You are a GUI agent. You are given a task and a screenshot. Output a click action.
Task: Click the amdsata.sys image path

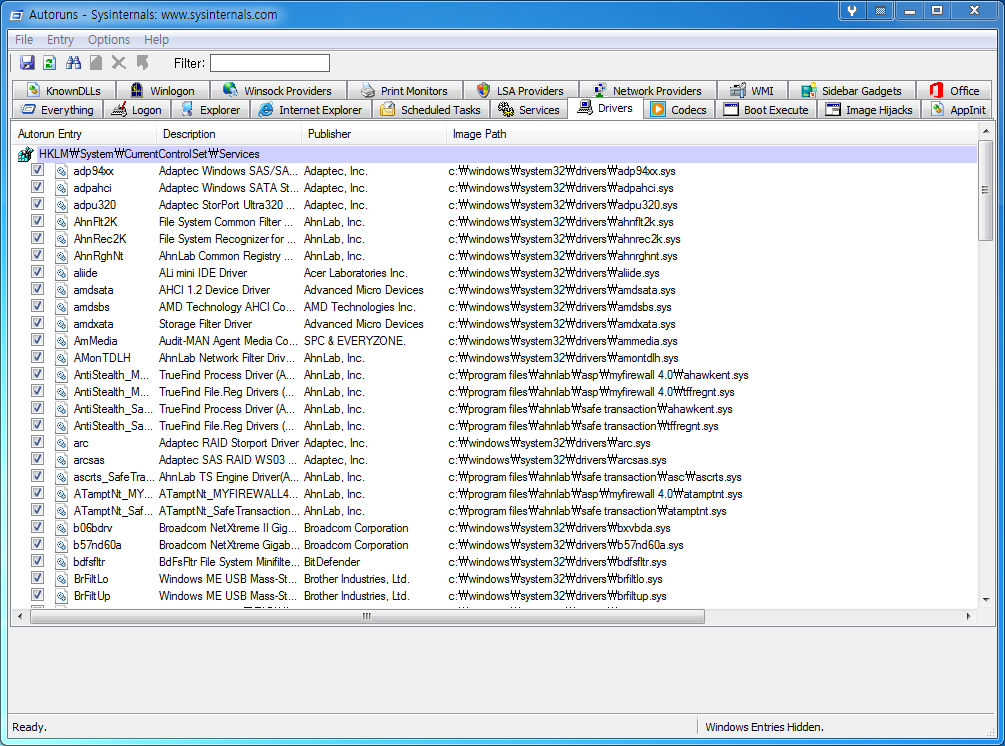point(561,290)
